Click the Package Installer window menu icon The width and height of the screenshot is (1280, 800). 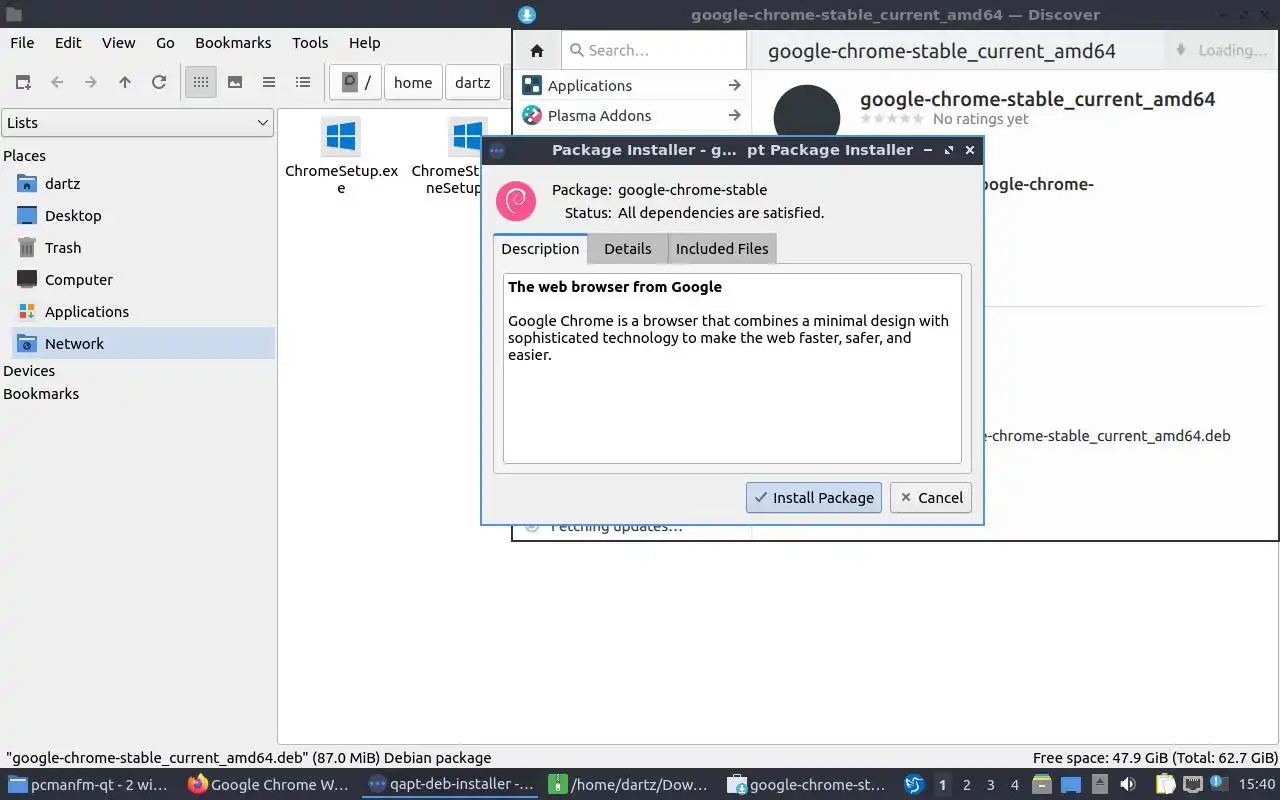tap(497, 150)
